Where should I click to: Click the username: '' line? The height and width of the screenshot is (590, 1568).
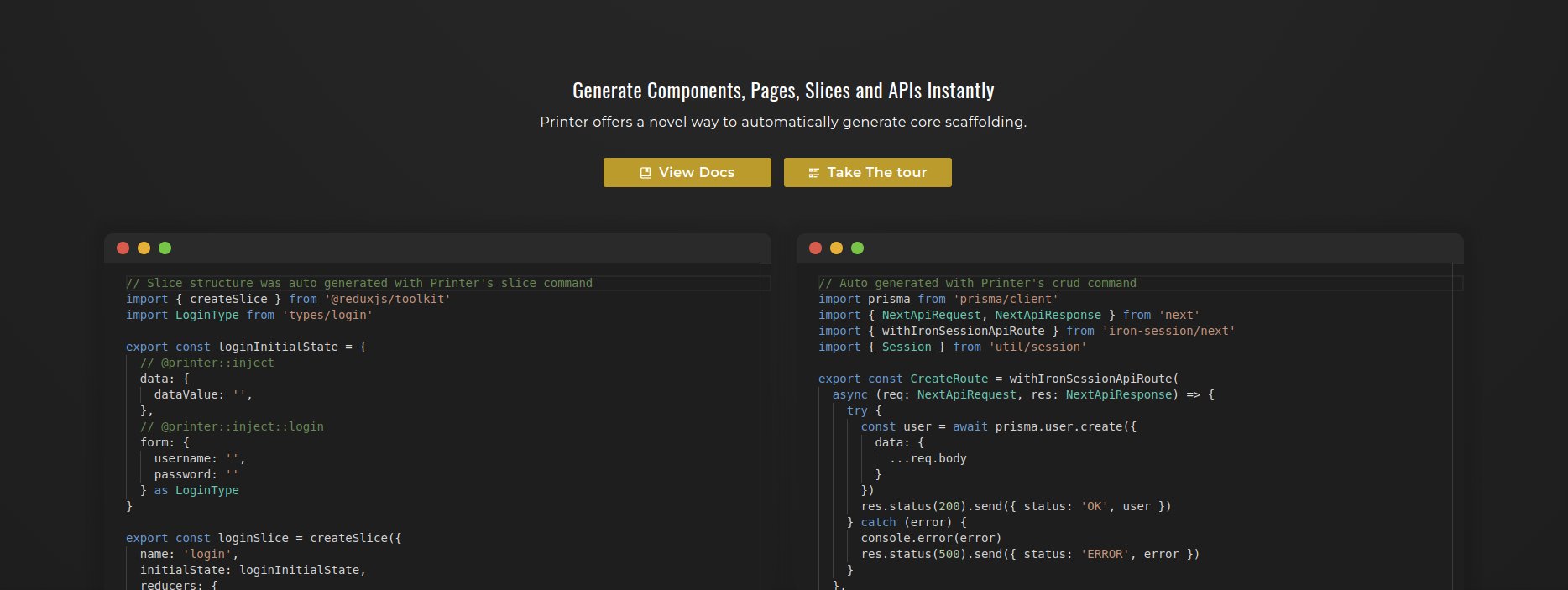[200, 458]
